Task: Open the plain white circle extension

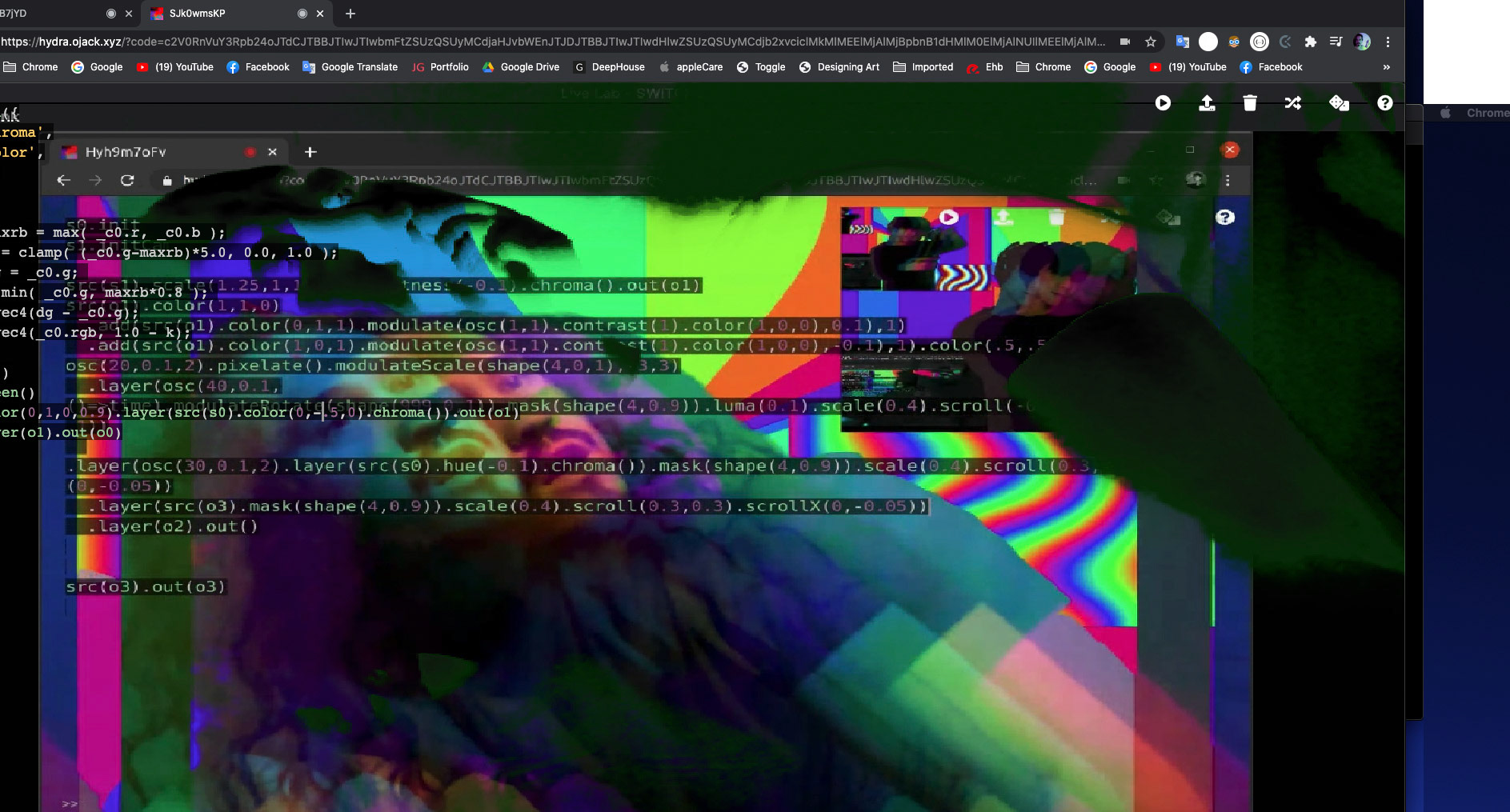Action: click(1208, 42)
